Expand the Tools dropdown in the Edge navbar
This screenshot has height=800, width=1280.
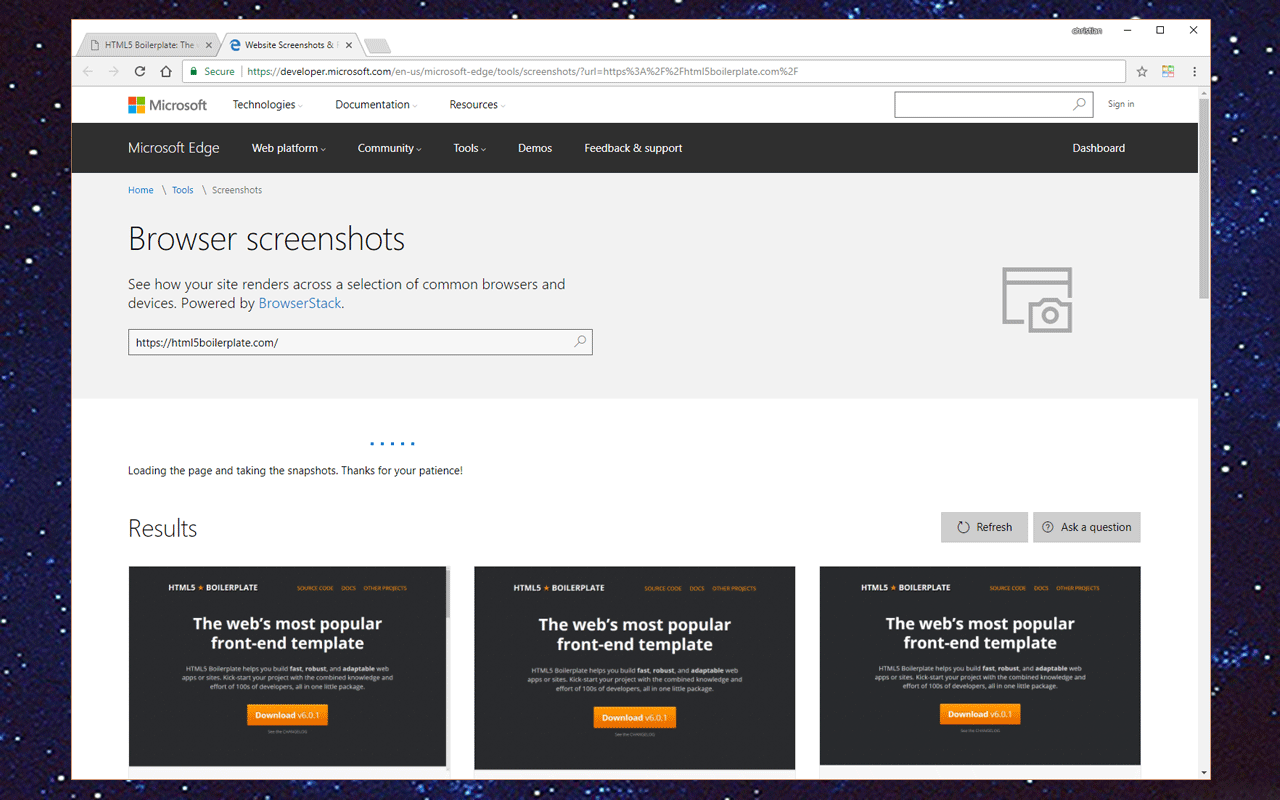coord(469,147)
